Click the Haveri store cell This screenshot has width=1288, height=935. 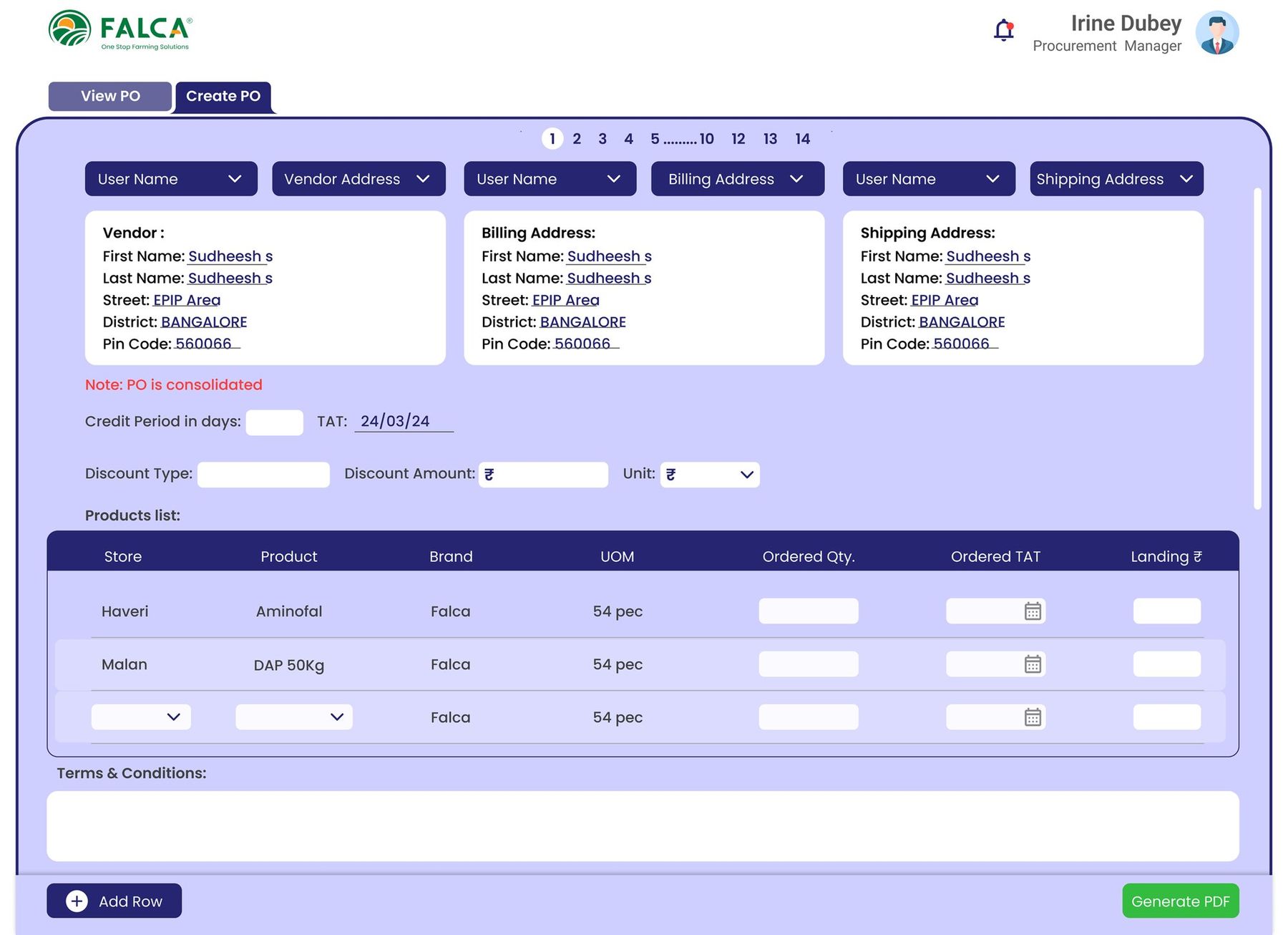pos(125,611)
